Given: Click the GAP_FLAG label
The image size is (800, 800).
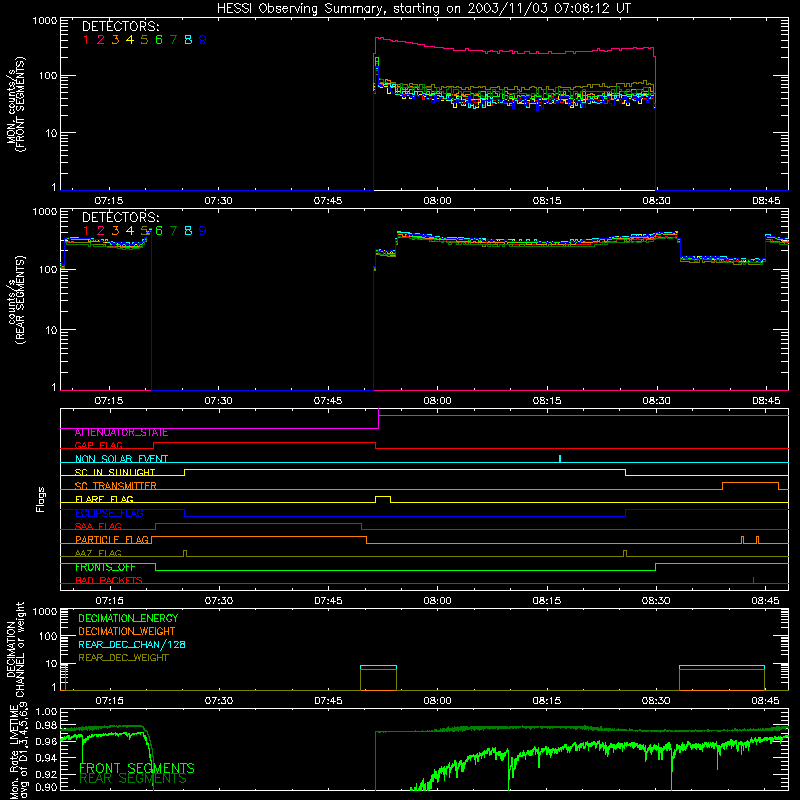Looking at the screenshot, I should (x=98, y=445).
